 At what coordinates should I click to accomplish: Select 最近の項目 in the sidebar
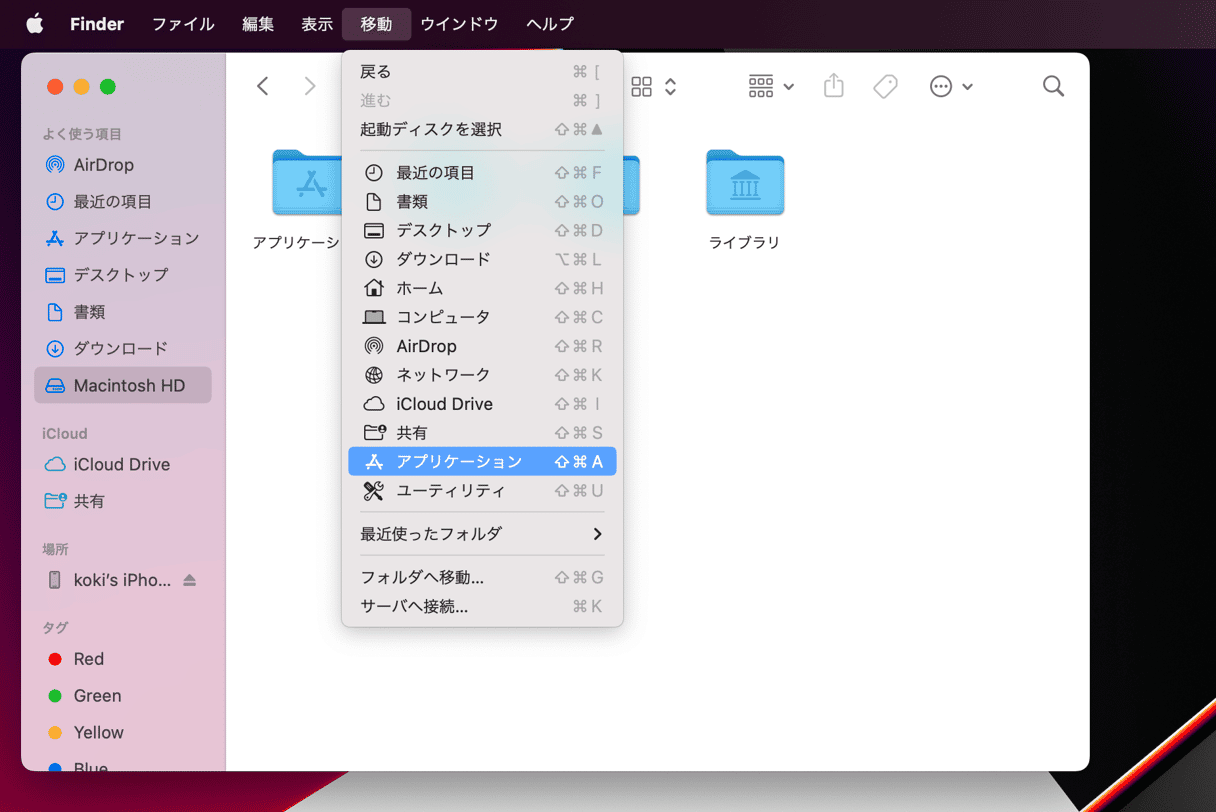coord(123,202)
